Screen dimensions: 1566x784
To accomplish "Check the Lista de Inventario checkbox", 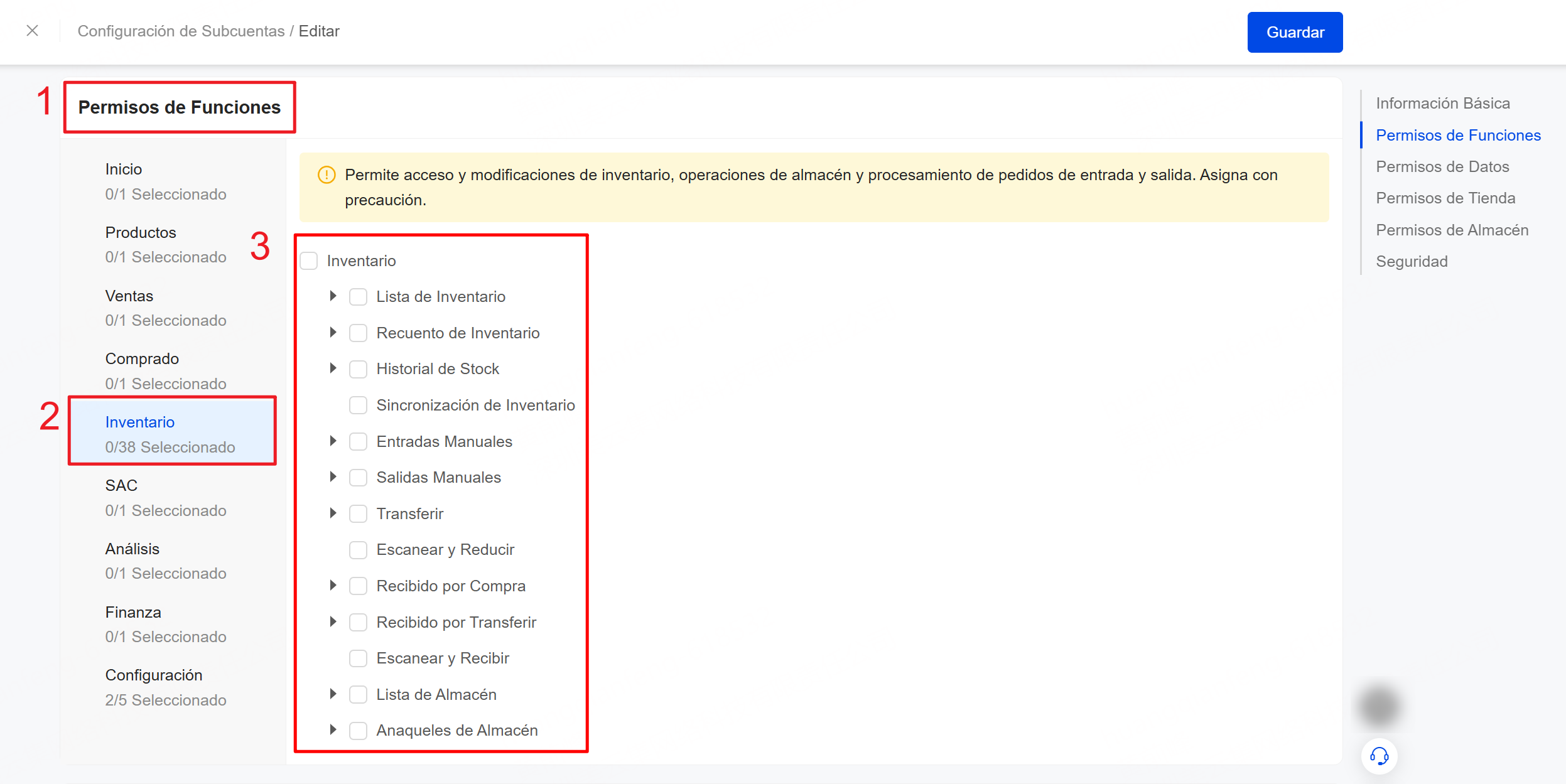I will 358,297.
